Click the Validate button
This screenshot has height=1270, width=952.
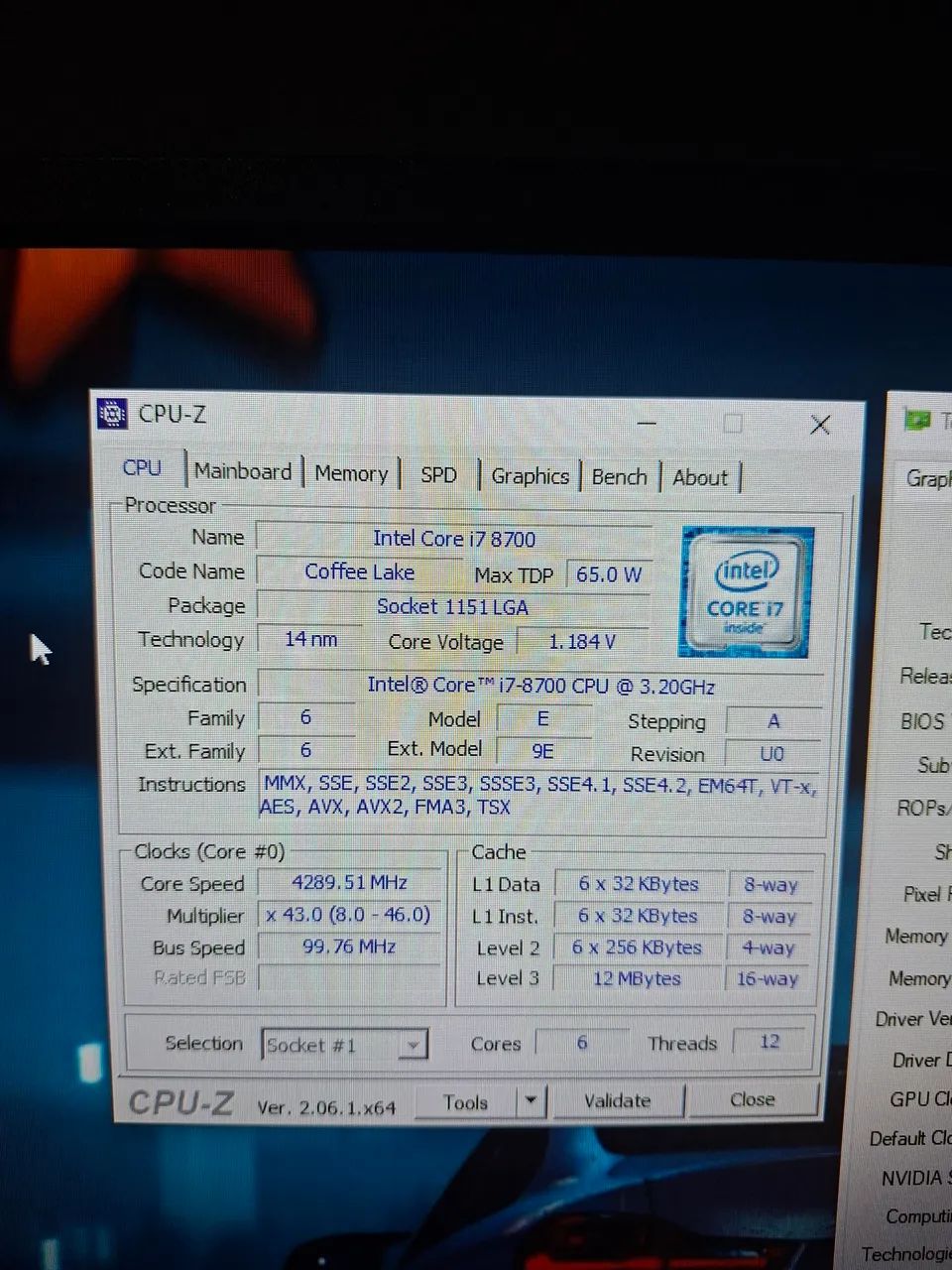(x=617, y=1100)
